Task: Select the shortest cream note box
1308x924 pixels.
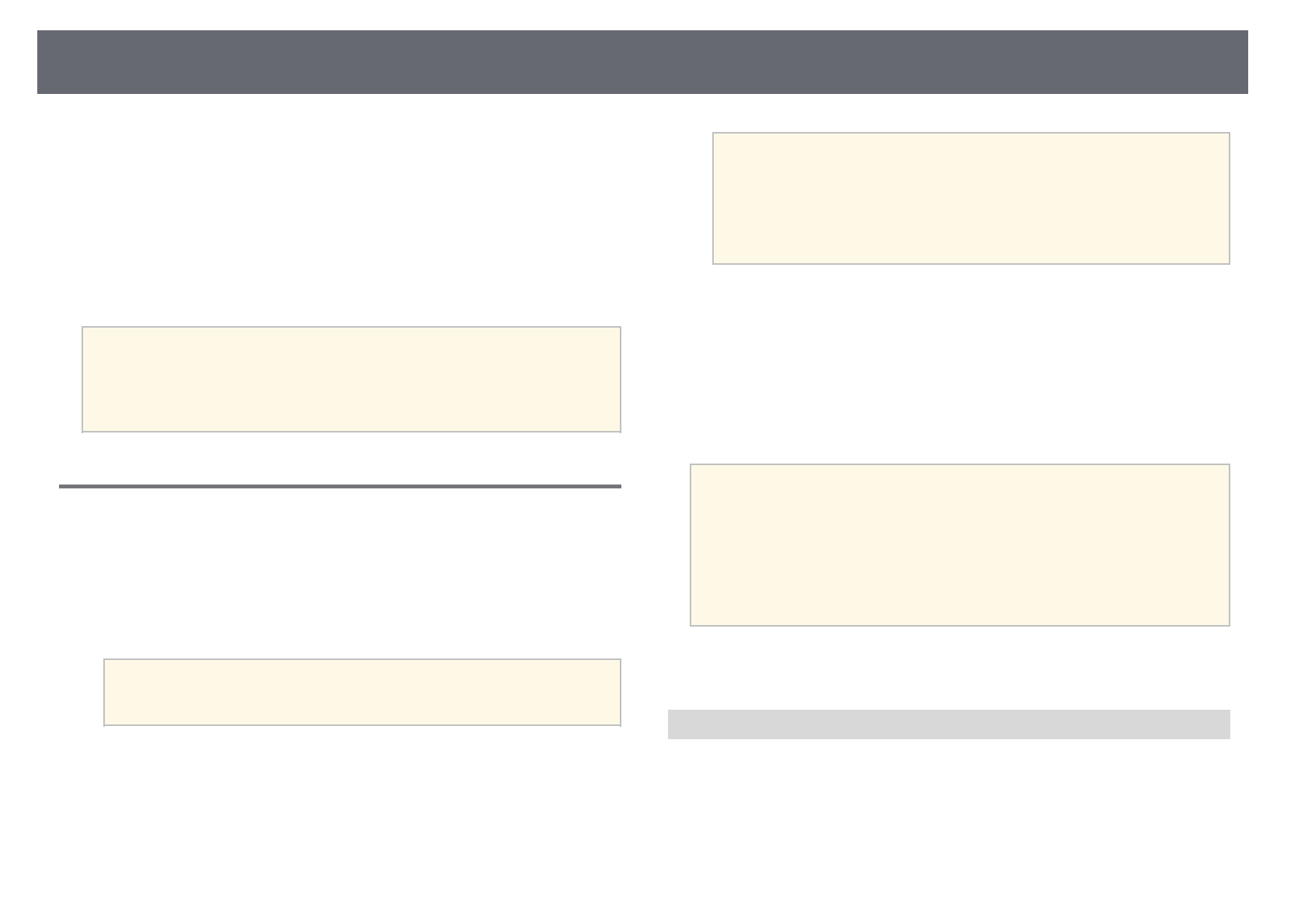Action: click(x=362, y=692)
